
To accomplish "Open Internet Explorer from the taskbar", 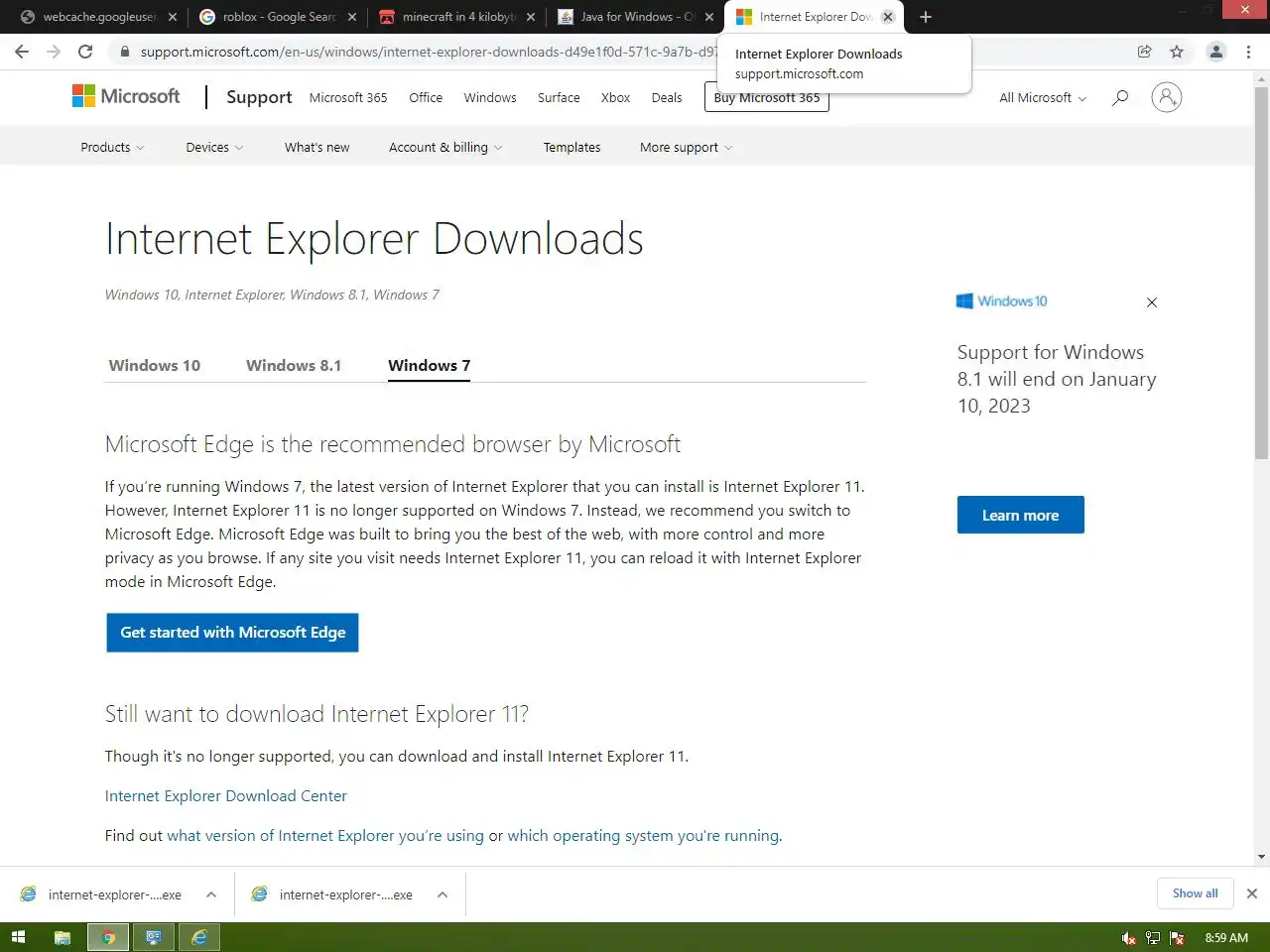I will (x=199, y=937).
